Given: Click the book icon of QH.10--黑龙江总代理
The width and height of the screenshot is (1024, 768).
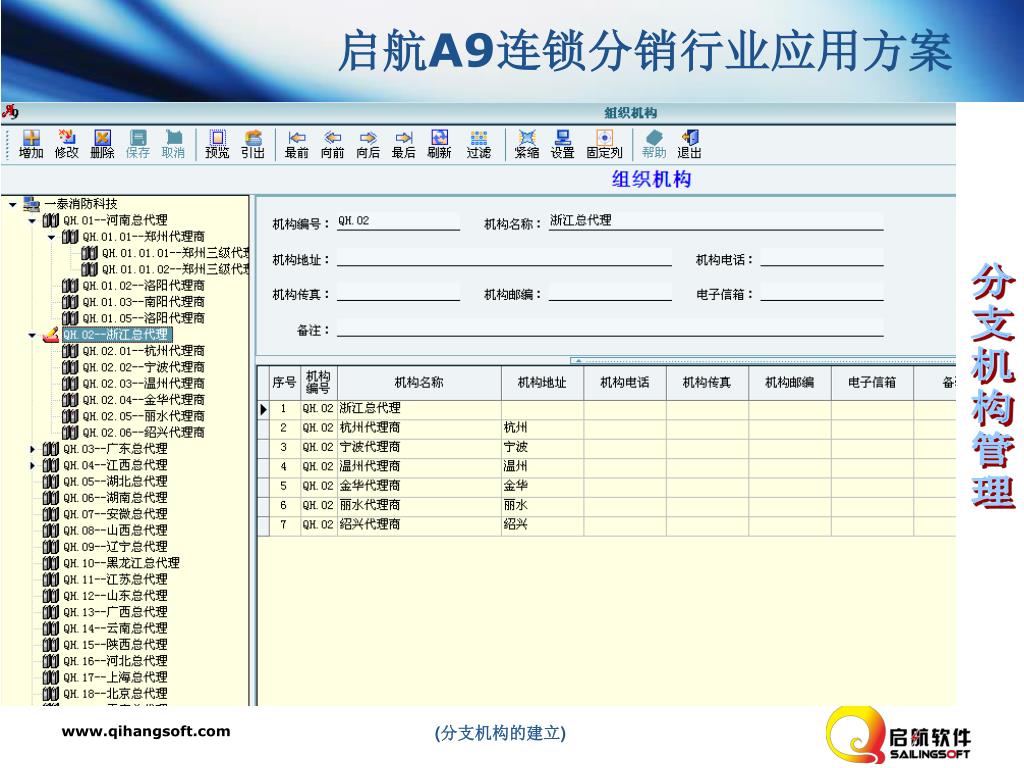Looking at the screenshot, I should 51,563.
